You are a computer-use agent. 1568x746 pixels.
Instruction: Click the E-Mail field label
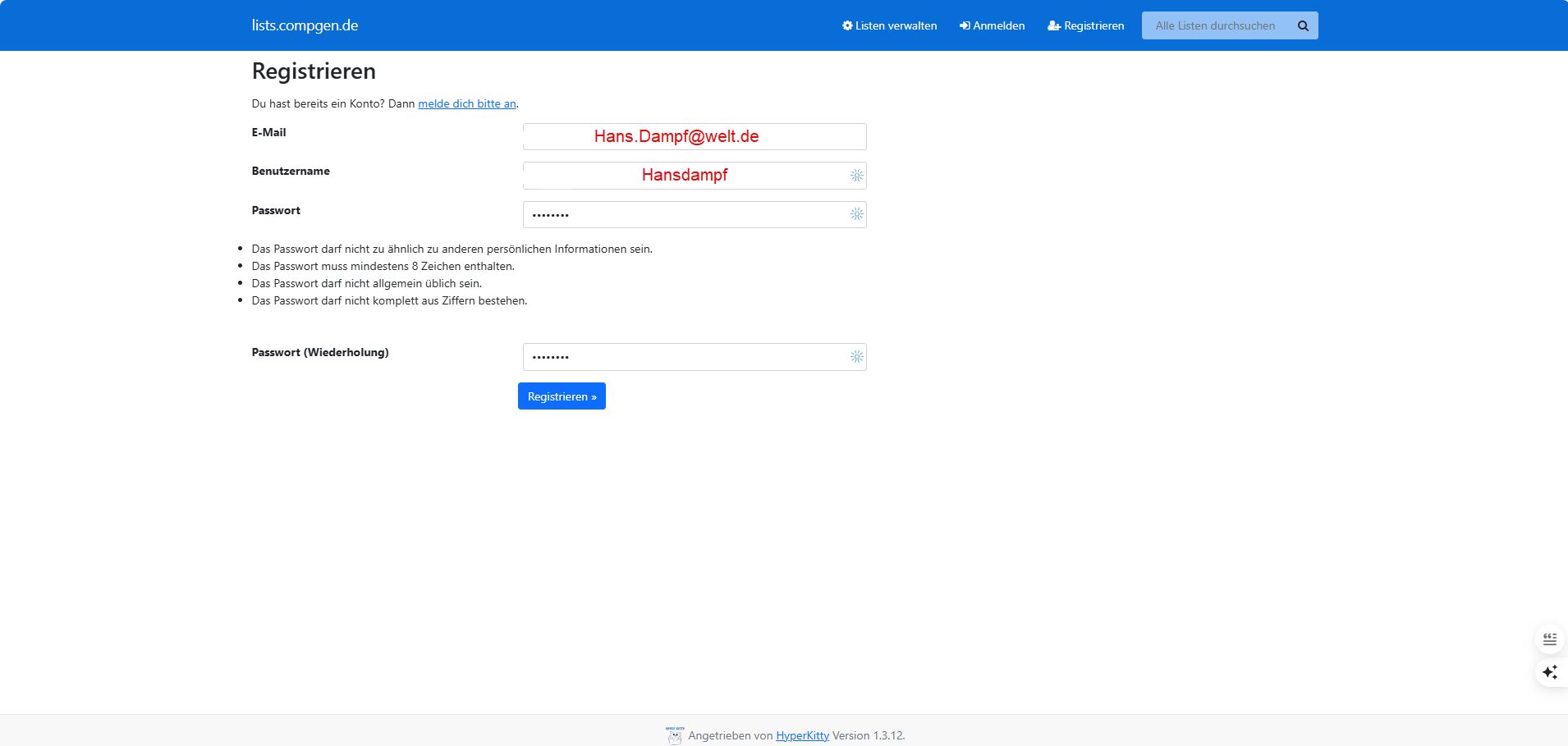268,133
